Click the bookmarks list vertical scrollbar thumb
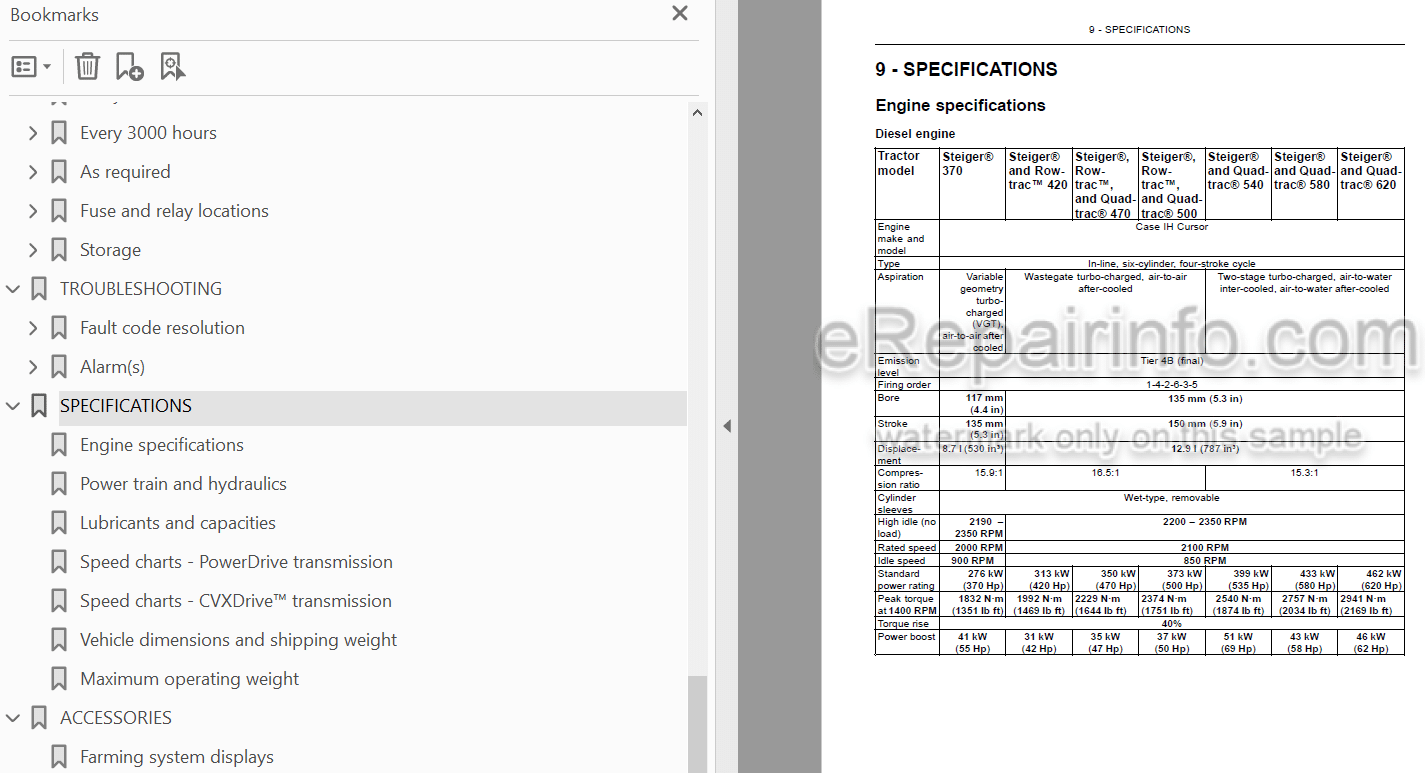 click(698, 724)
